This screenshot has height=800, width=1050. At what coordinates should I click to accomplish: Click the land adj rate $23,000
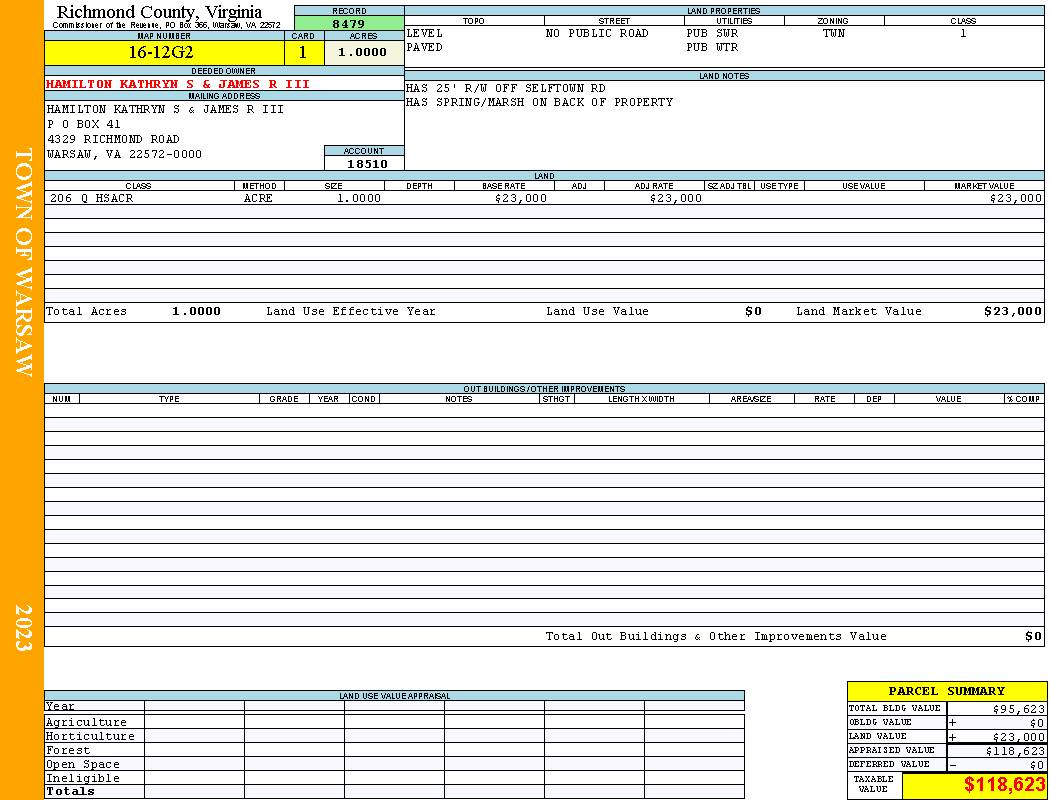coord(676,199)
